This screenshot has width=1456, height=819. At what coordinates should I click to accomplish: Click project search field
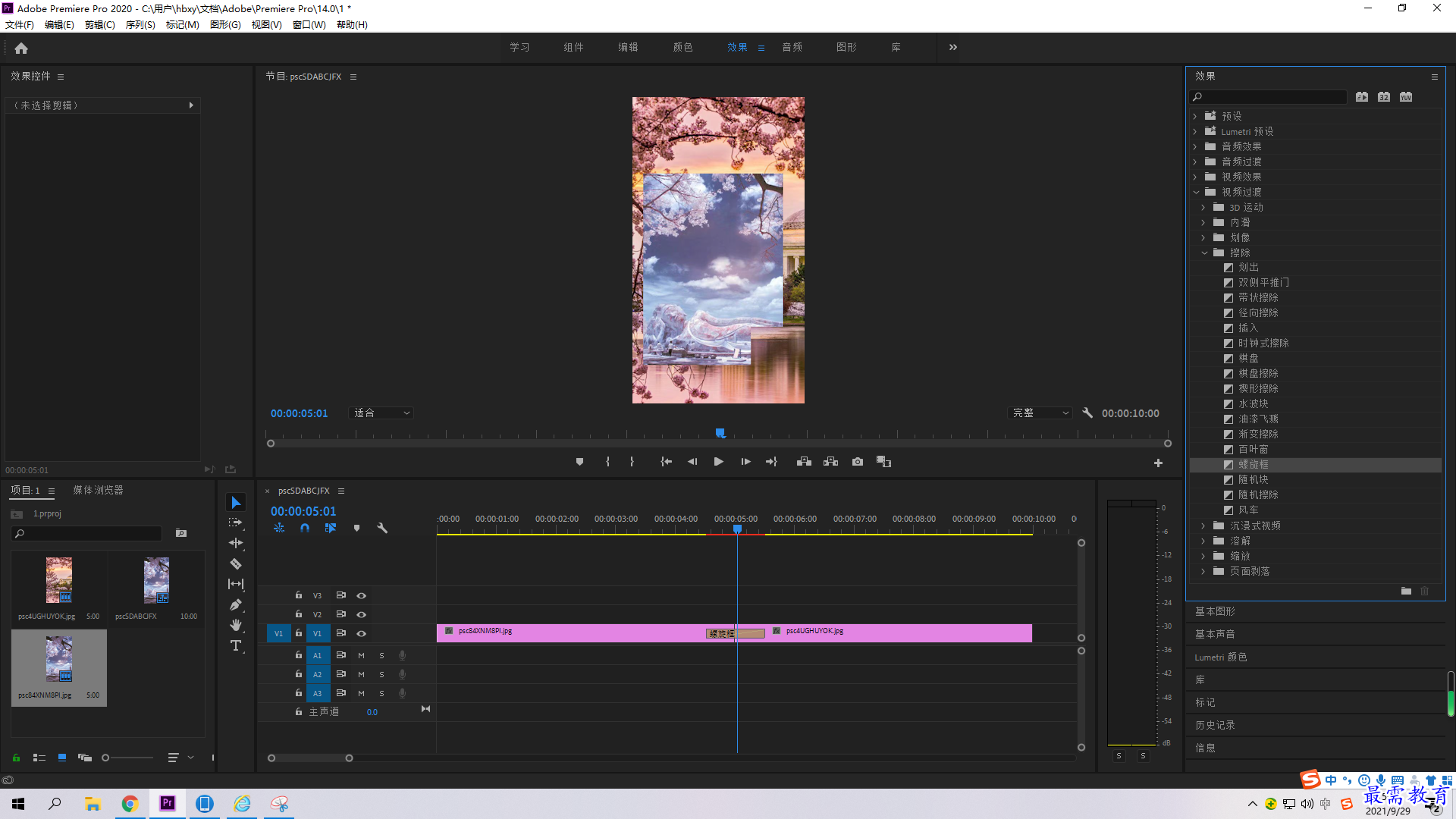pyautogui.click(x=86, y=534)
